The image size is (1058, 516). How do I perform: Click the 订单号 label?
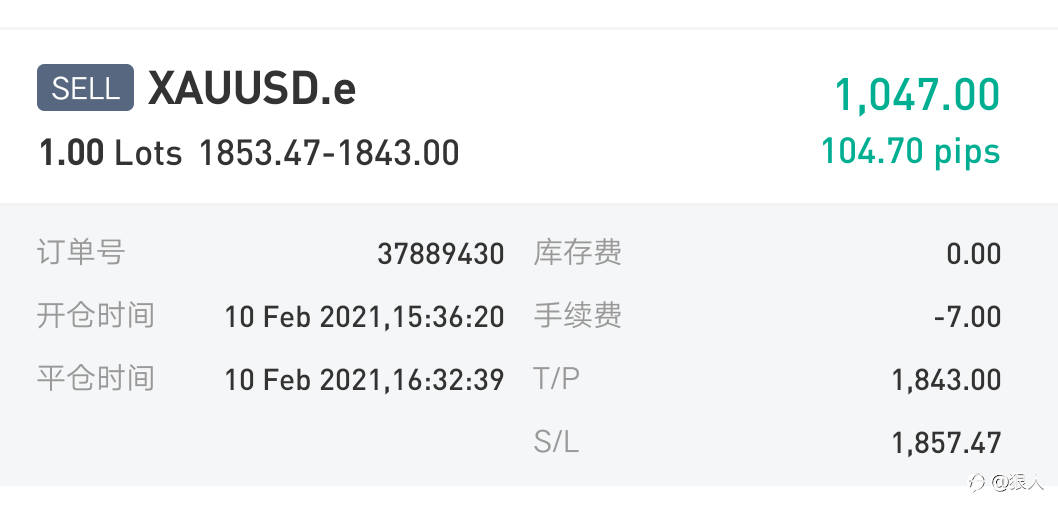[81, 253]
